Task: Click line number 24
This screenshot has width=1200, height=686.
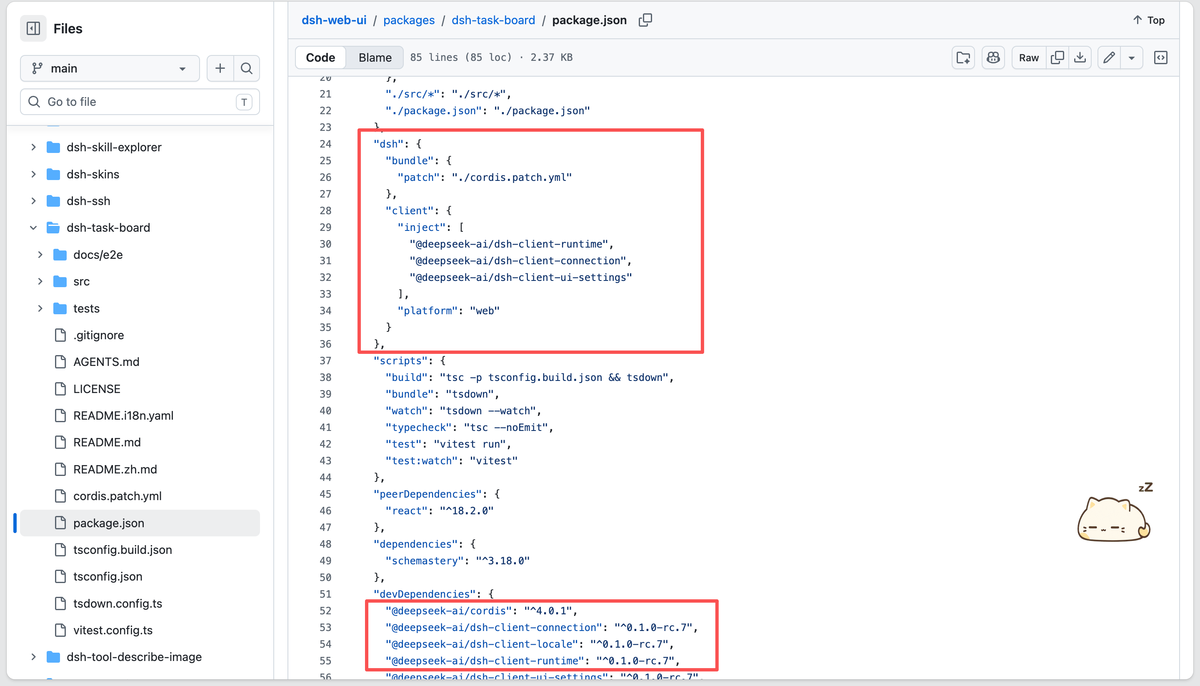Action: 325,144
